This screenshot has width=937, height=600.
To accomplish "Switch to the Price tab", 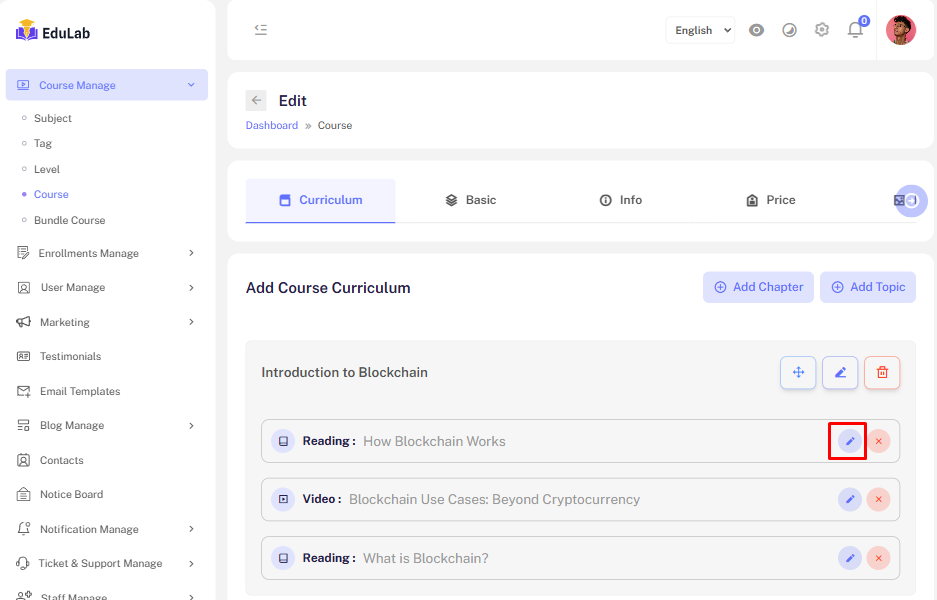I will tap(770, 200).
